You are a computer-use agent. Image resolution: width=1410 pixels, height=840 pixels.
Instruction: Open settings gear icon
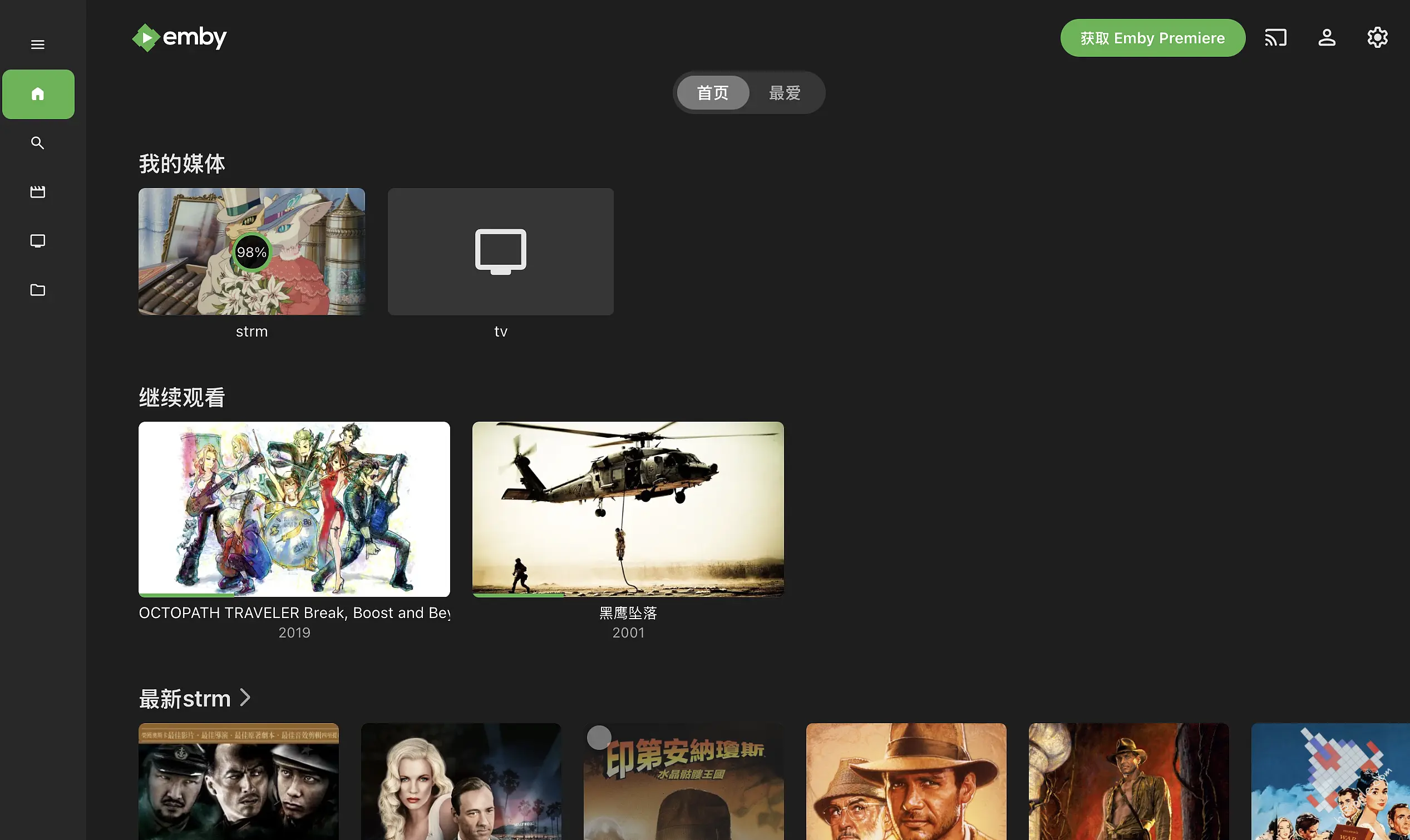(1377, 38)
